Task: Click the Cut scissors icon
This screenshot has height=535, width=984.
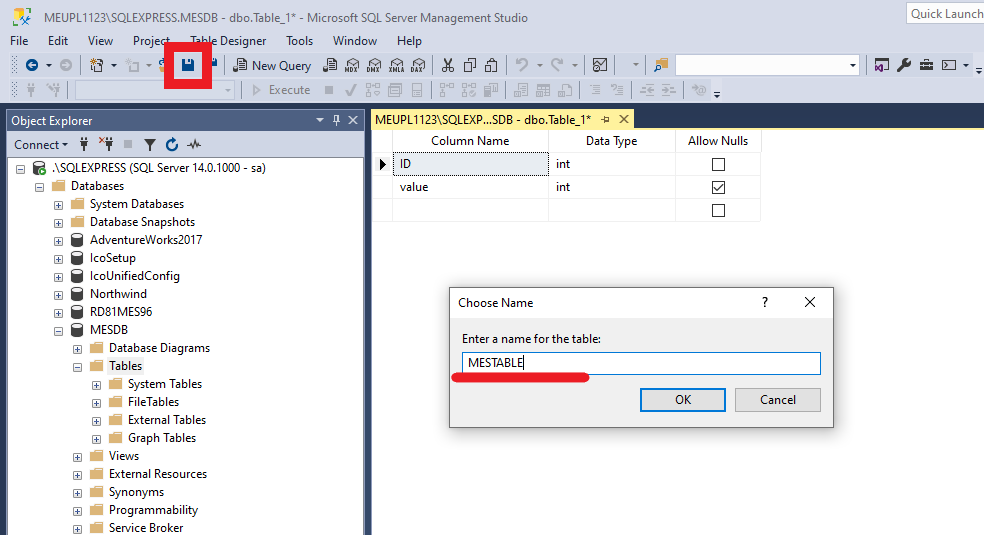Action: coord(447,65)
